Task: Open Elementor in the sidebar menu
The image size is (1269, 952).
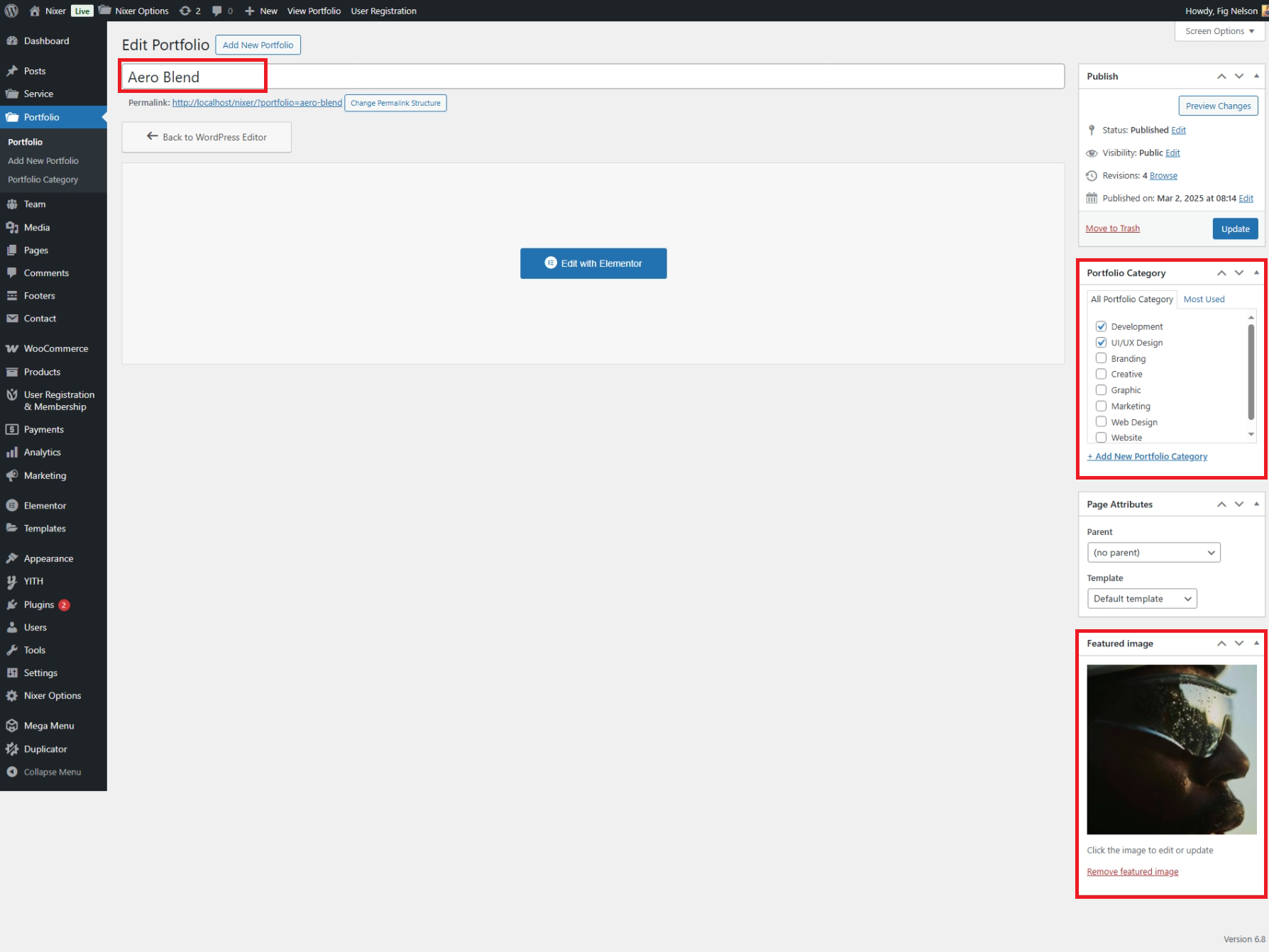Action: [x=45, y=506]
